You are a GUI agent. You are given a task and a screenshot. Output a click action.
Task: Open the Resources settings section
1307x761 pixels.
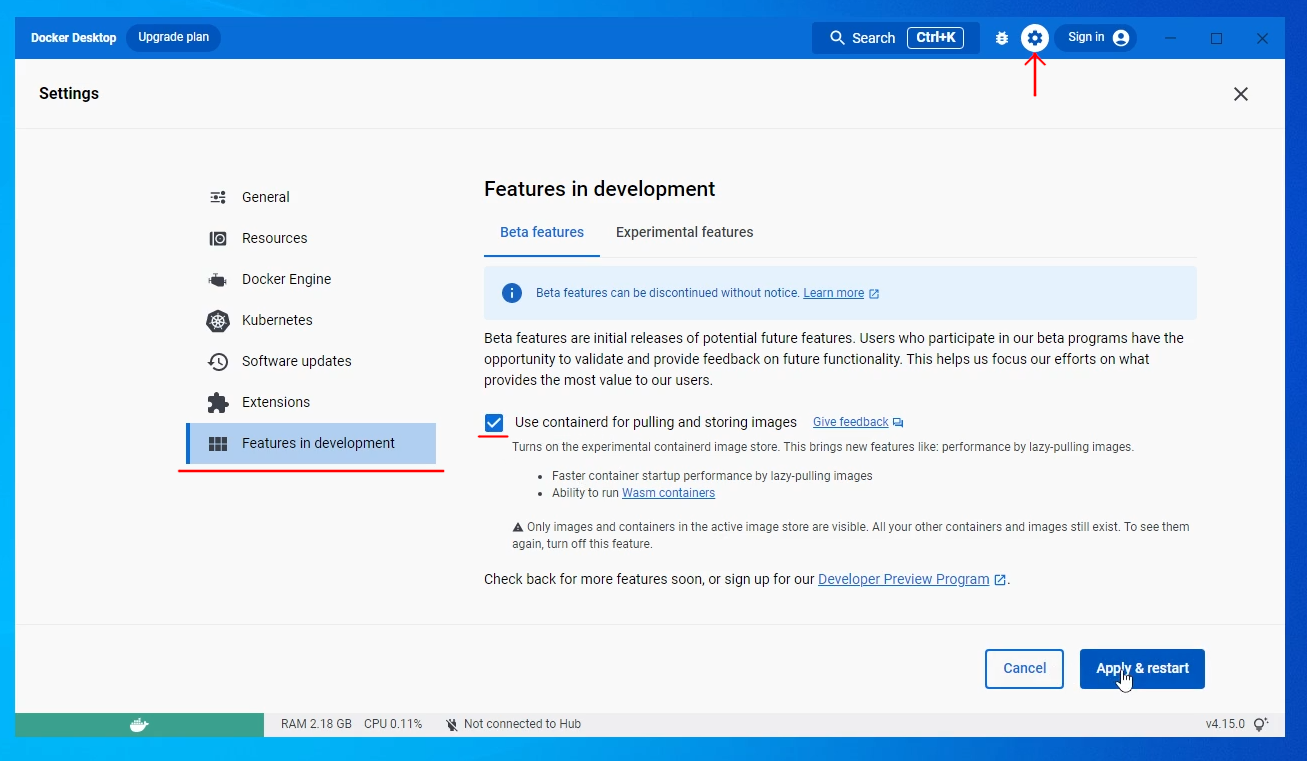pos(311,238)
